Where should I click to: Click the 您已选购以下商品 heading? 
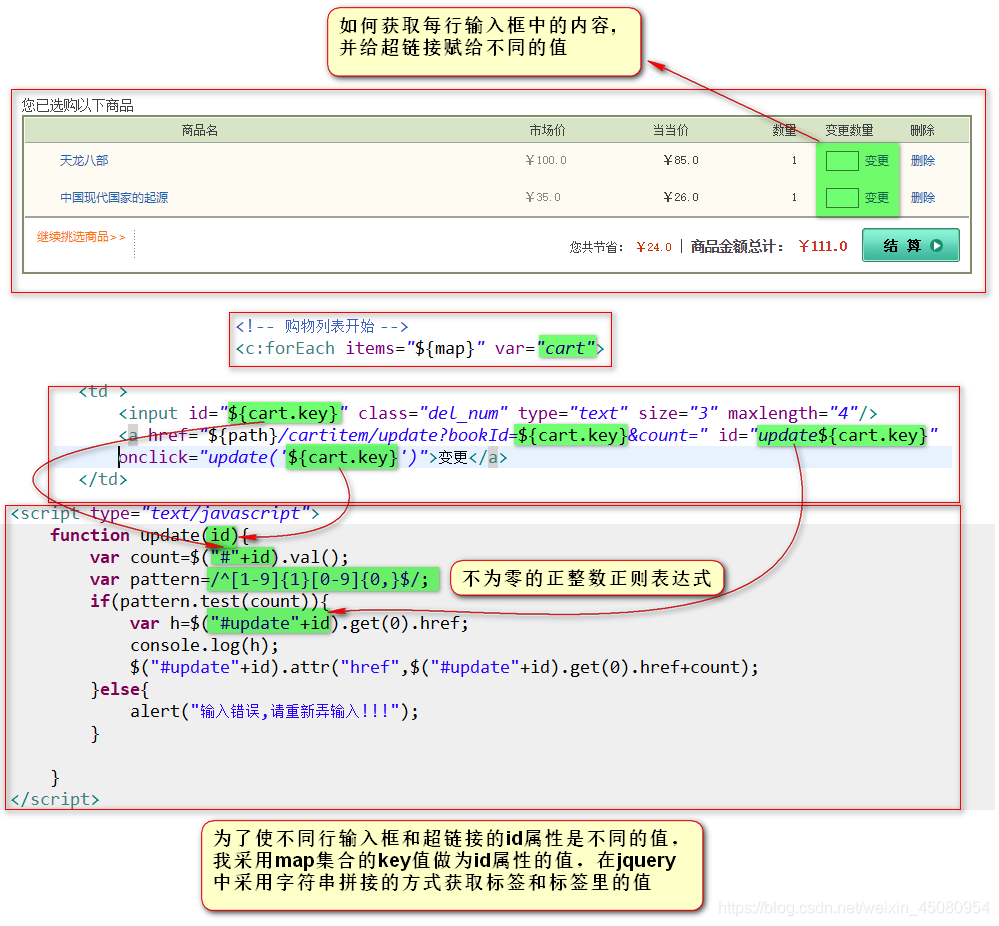coord(78,106)
